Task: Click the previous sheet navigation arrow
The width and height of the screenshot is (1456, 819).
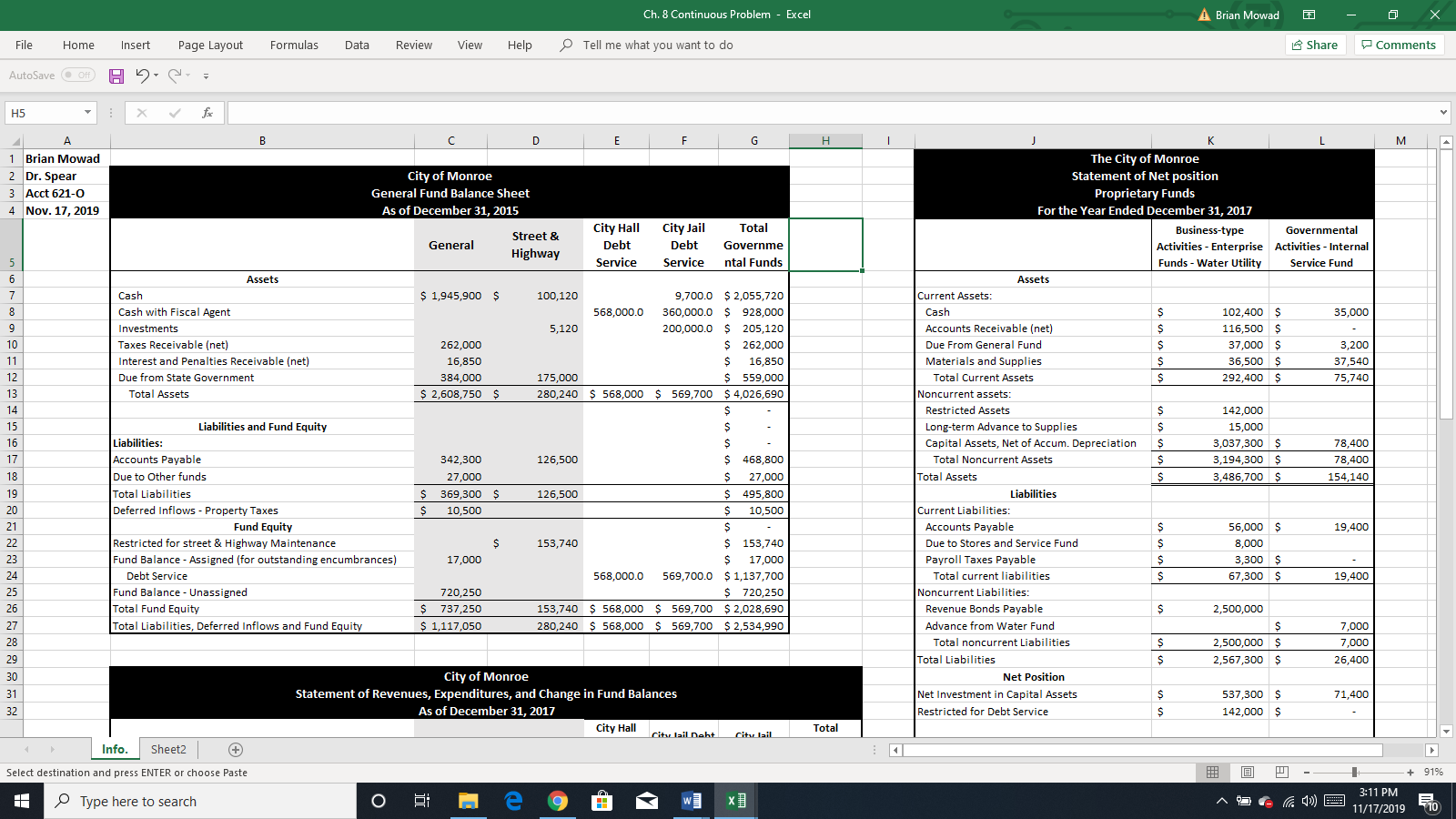Action: point(27,750)
